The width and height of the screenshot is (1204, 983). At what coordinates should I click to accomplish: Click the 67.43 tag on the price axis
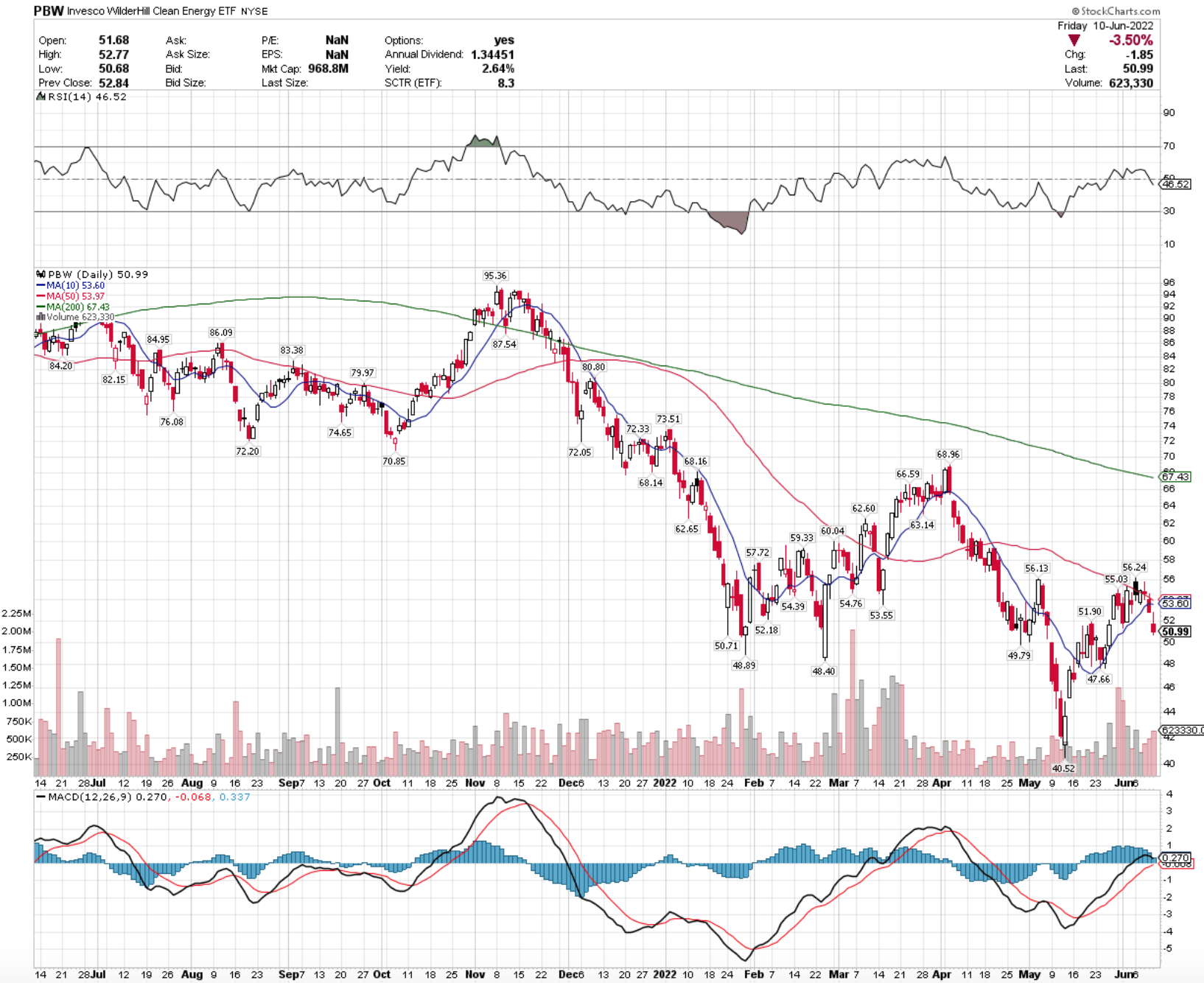click(1175, 477)
